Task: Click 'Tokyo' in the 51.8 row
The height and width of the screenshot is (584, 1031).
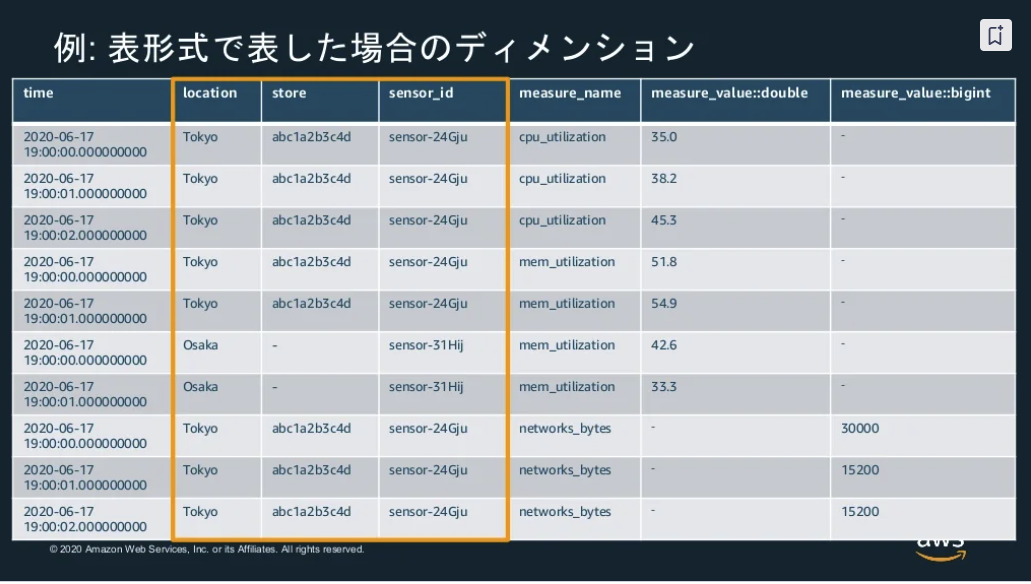Action: coord(200,262)
